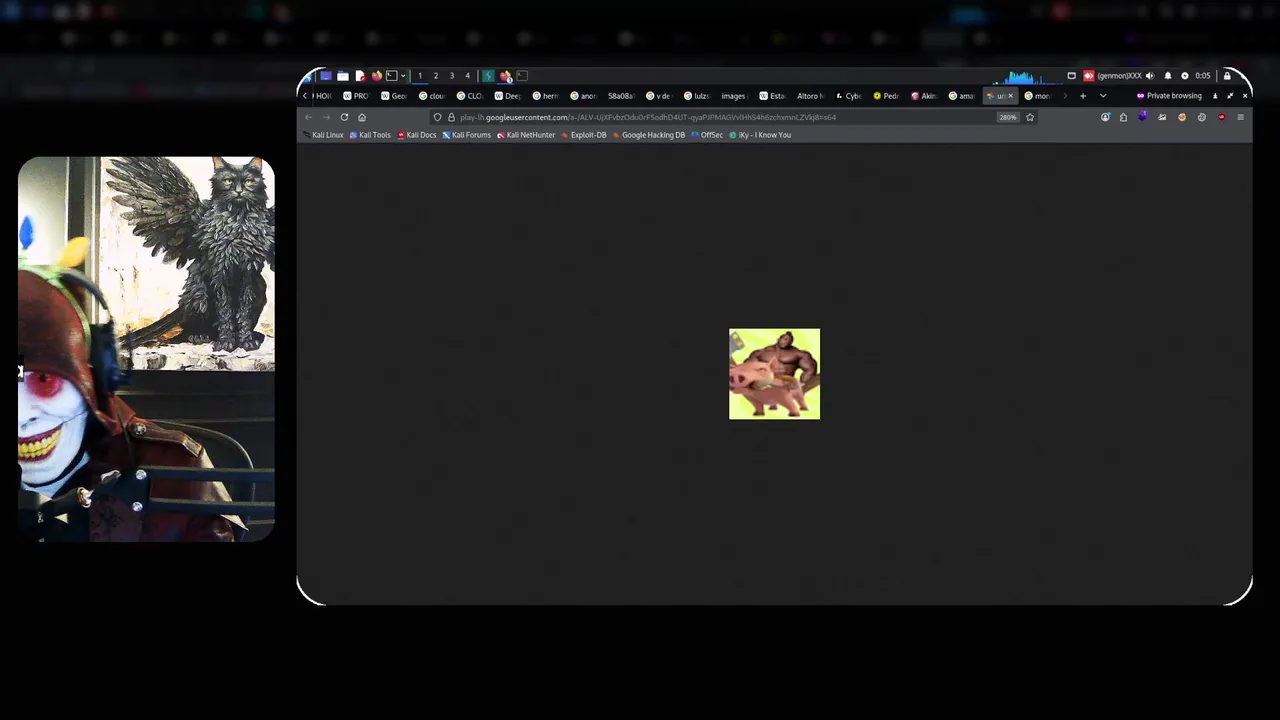Open the tracking protection shield

(437, 117)
